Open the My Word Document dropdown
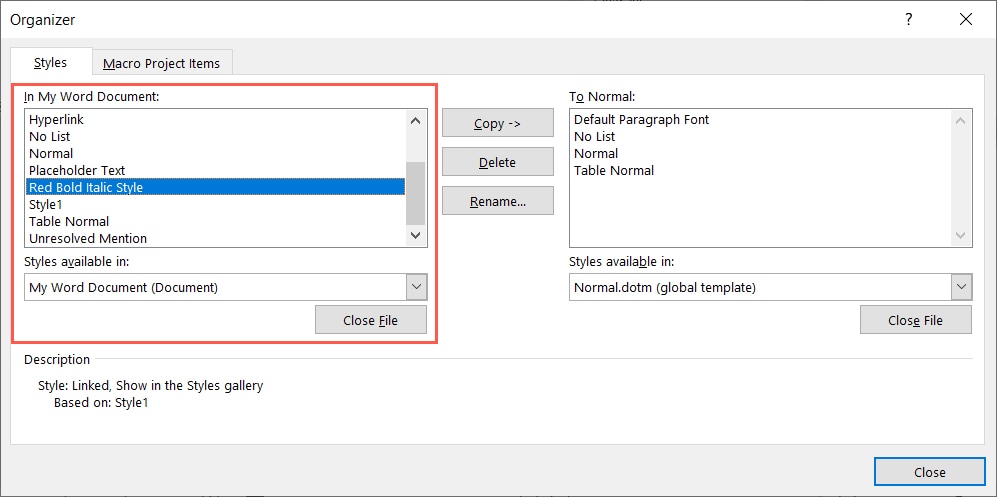997x497 pixels. click(417, 288)
